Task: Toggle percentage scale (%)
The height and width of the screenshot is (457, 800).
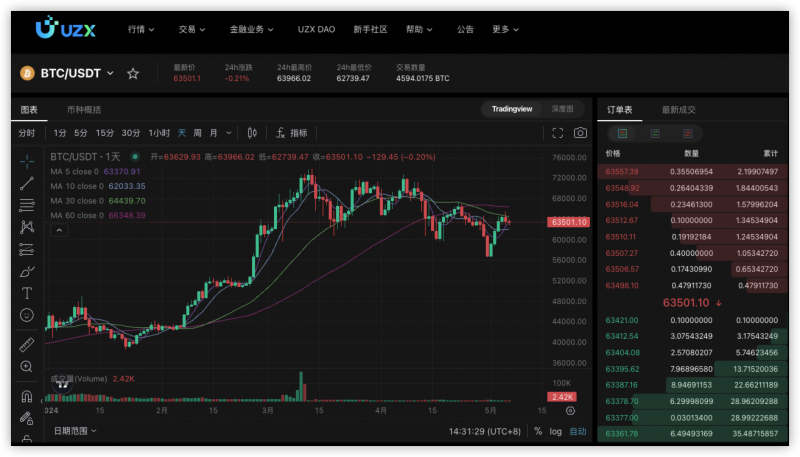Action: point(538,431)
